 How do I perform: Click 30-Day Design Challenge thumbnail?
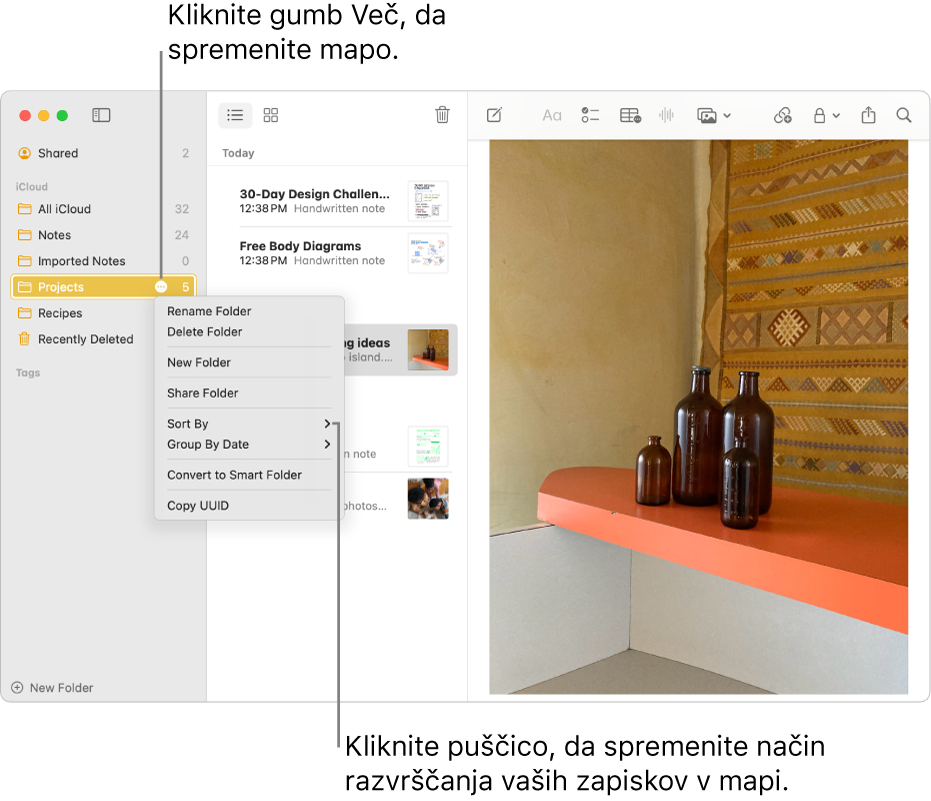coord(428,201)
